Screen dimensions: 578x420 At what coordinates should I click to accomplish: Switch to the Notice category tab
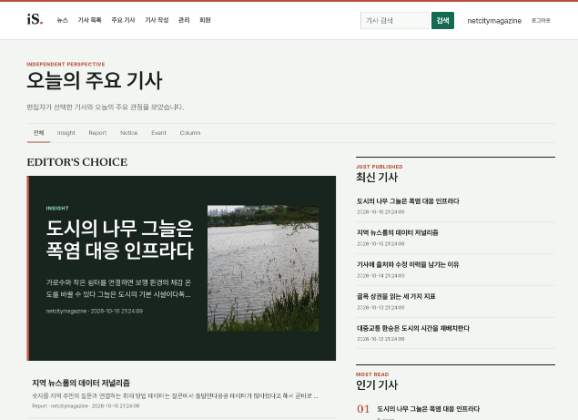tap(129, 133)
